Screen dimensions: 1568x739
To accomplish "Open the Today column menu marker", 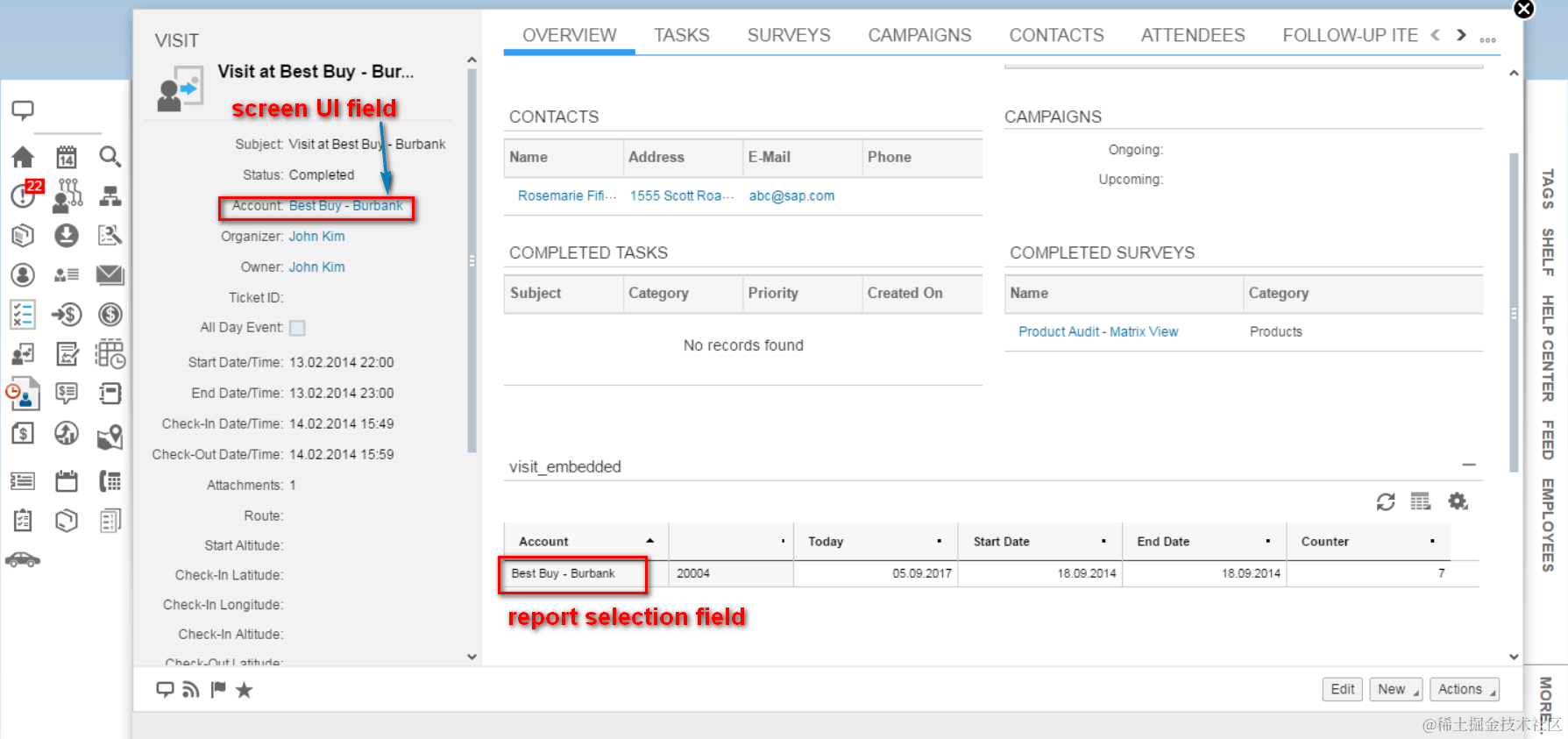I will coord(940,541).
